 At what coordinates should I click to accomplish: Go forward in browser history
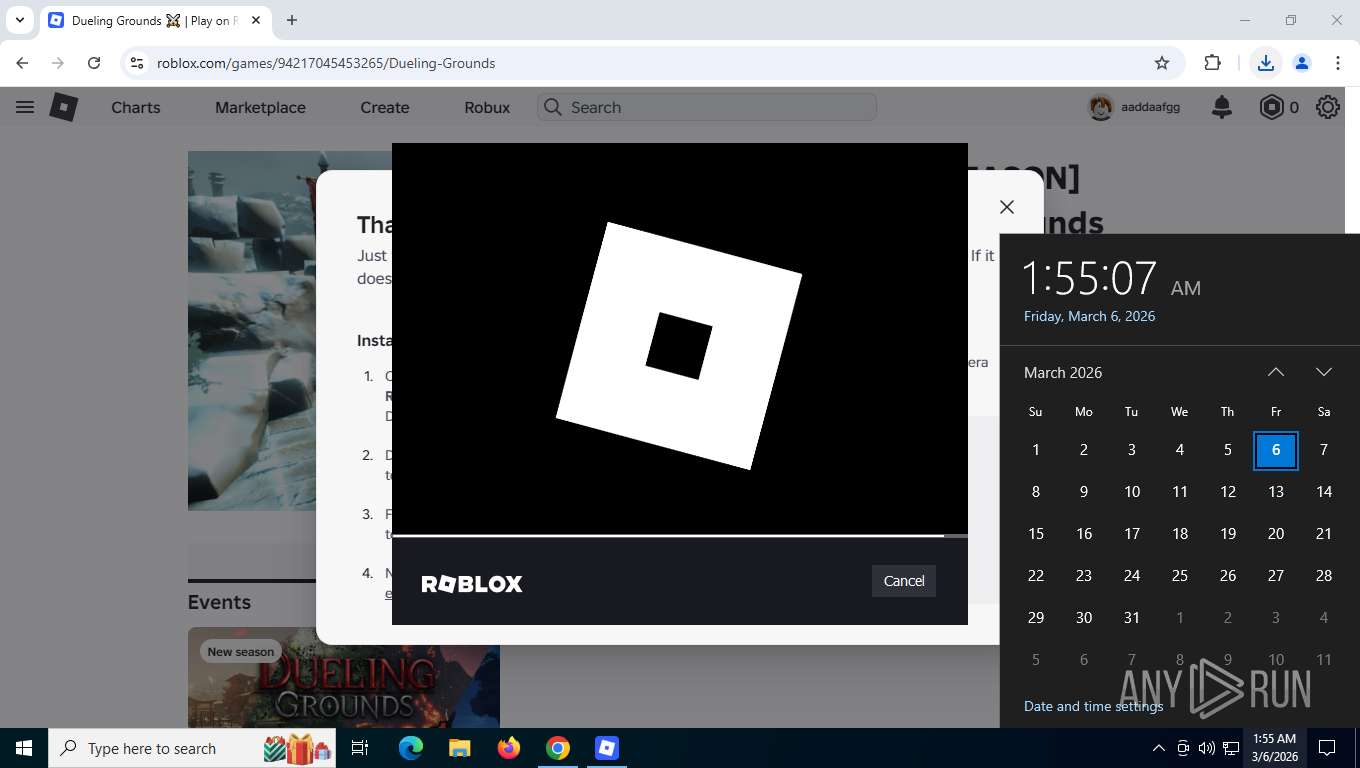point(58,63)
